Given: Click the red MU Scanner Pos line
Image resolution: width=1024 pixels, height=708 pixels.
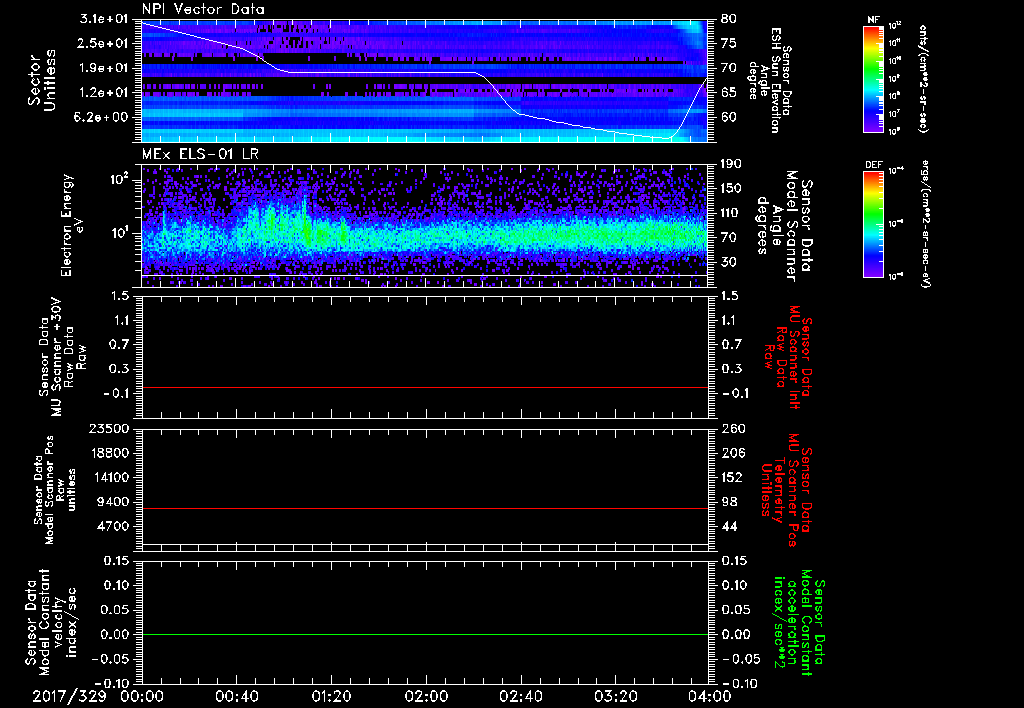Looking at the screenshot, I should [x=424, y=508].
